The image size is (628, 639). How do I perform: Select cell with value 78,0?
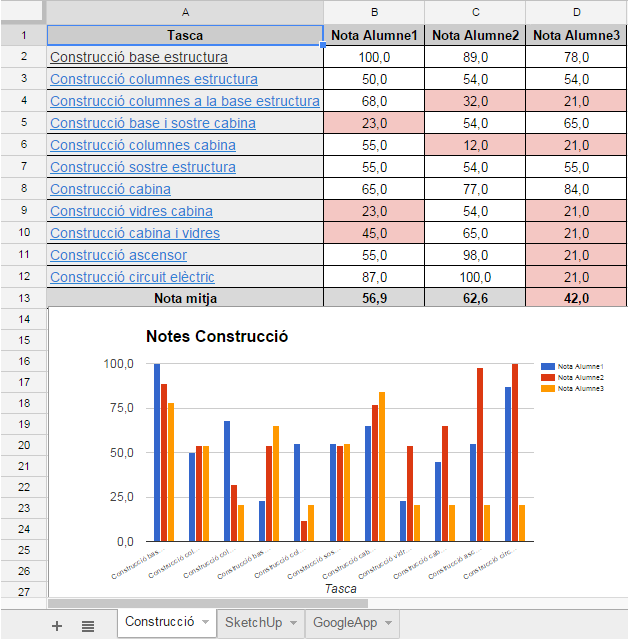tap(576, 57)
